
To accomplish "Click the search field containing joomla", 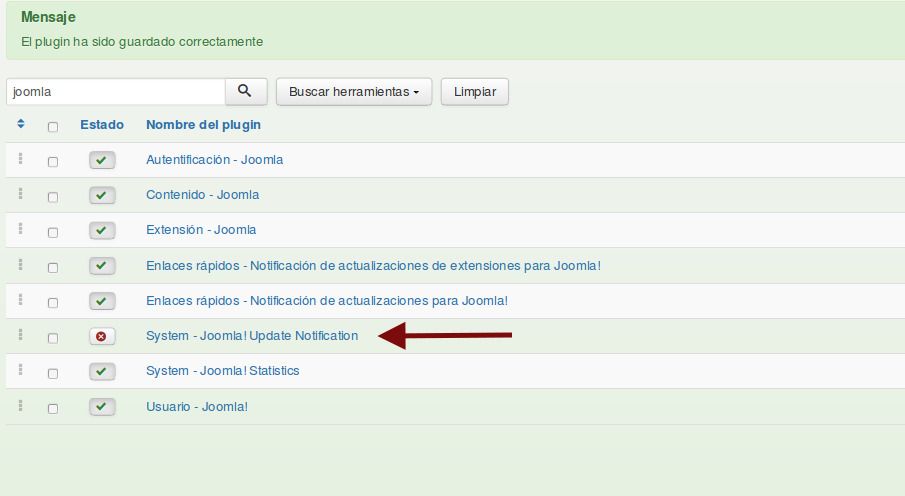I will [x=115, y=92].
